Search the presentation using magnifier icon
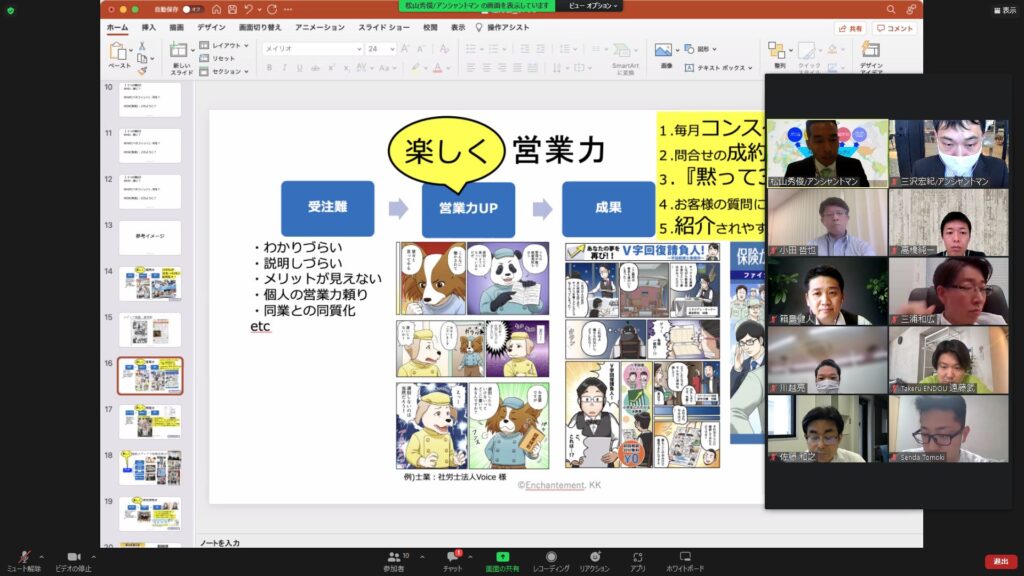Viewport: 1024px width, 576px height. pos(891,10)
